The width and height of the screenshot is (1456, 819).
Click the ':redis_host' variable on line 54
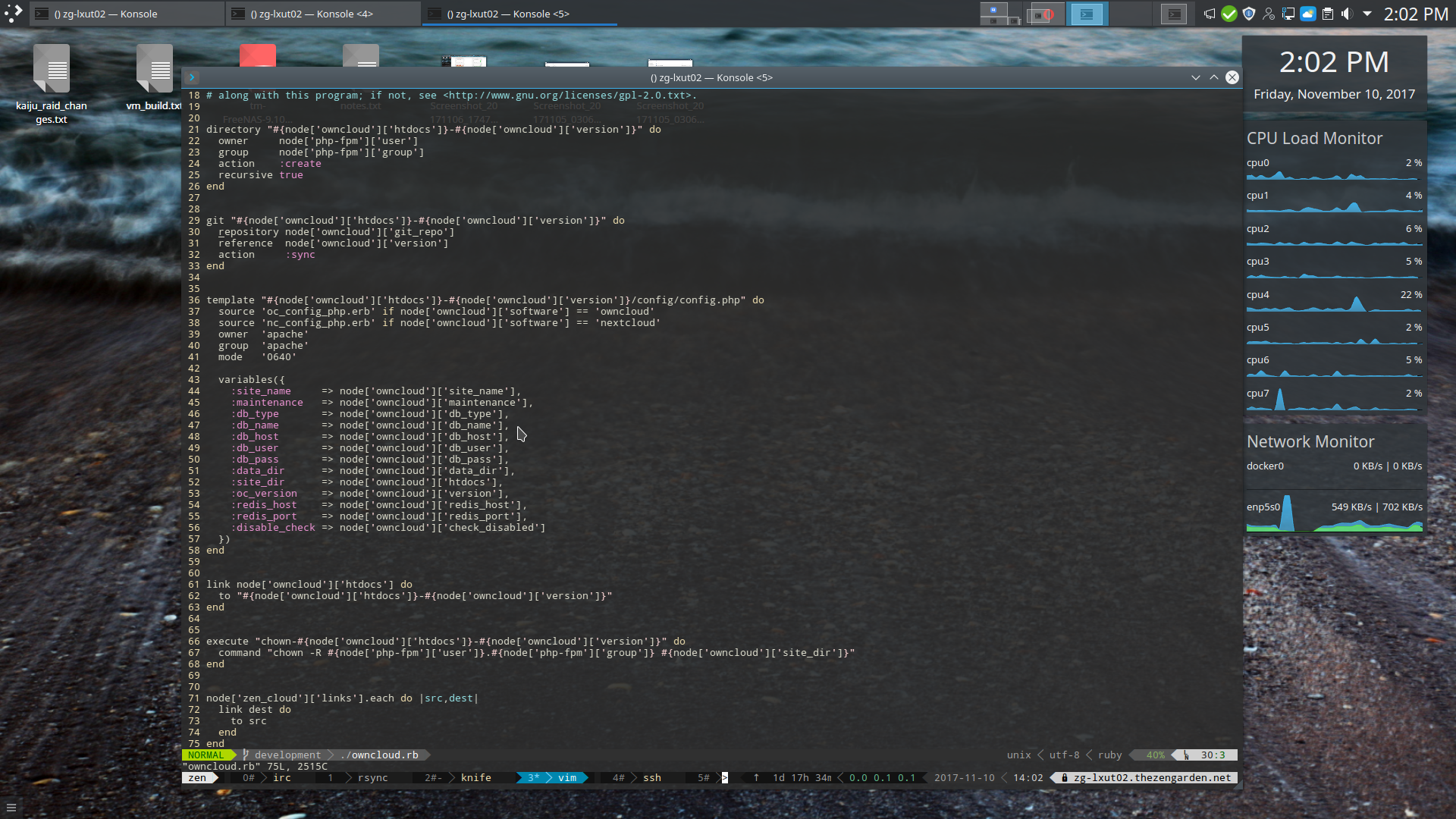coord(263,505)
